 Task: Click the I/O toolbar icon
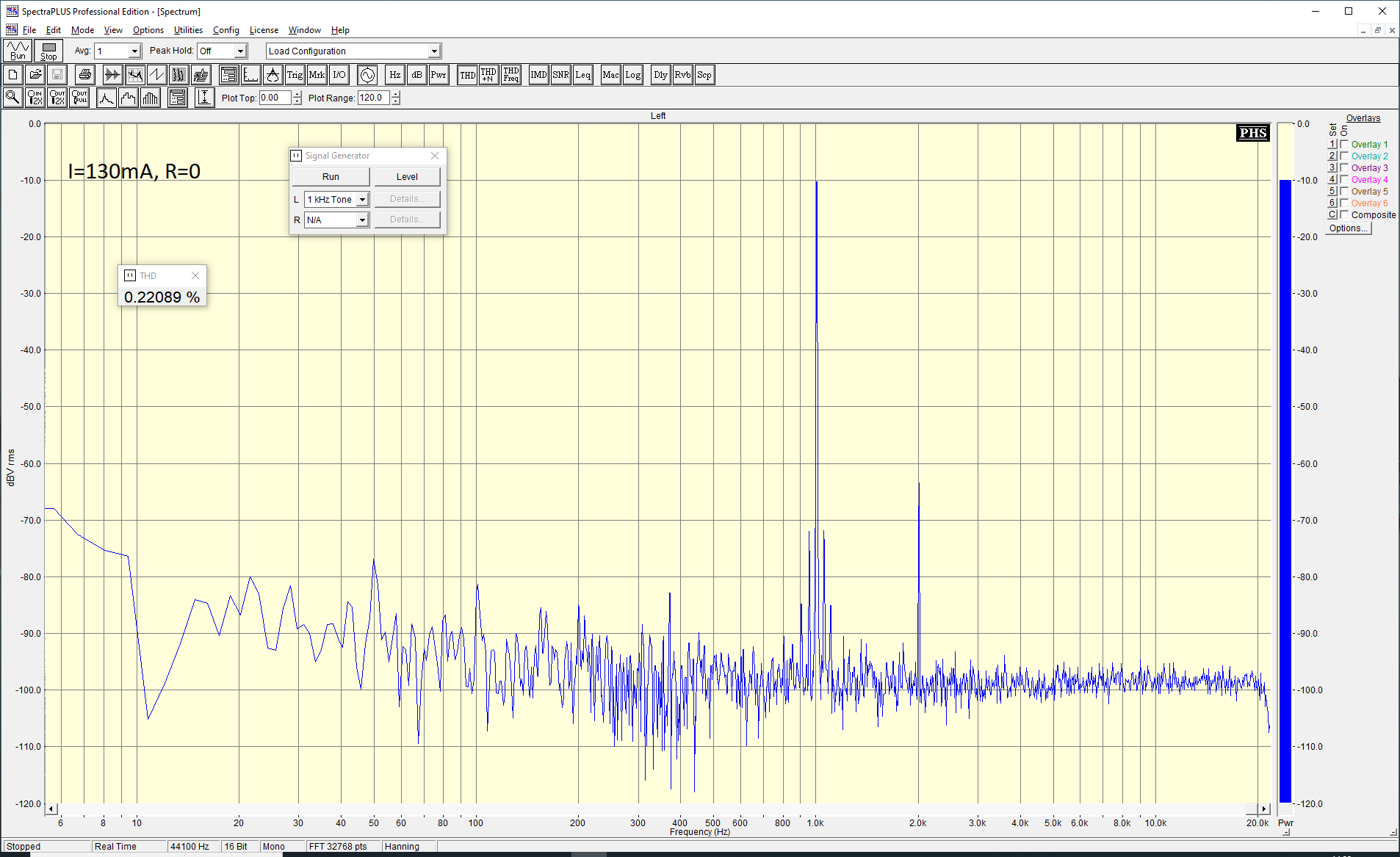[x=339, y=75]
